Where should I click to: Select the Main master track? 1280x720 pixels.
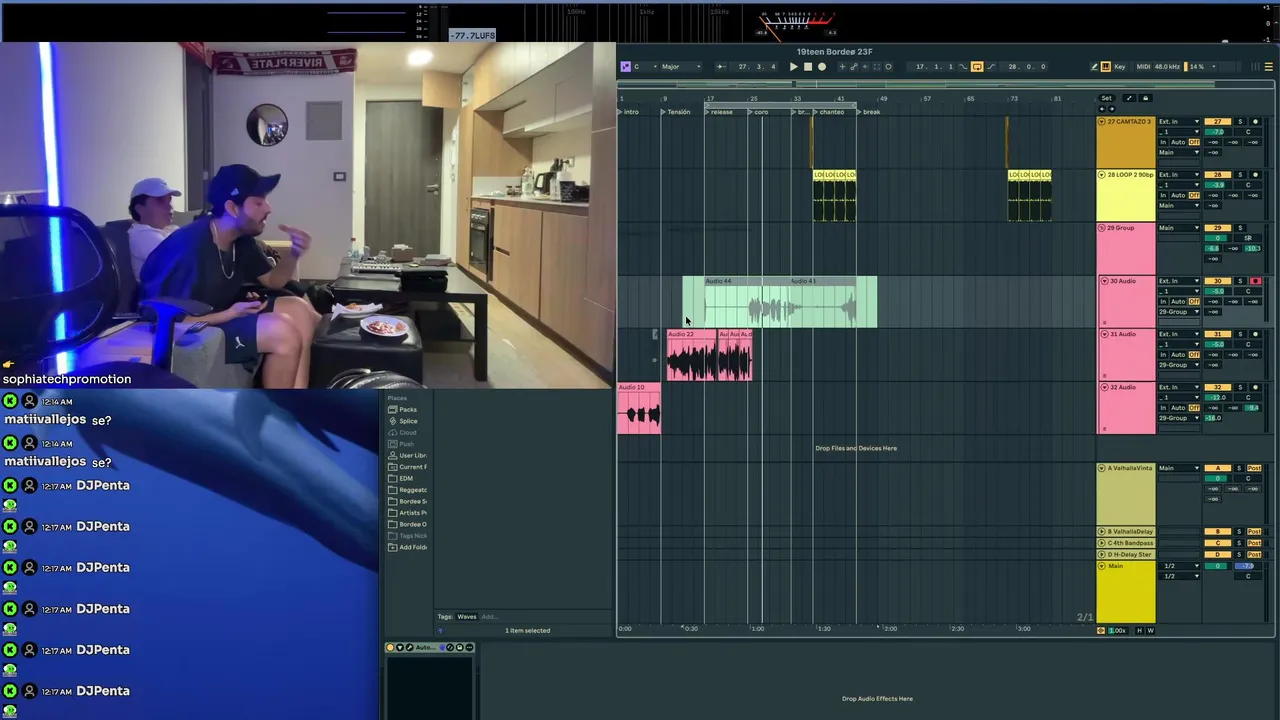coord(1126,592)
